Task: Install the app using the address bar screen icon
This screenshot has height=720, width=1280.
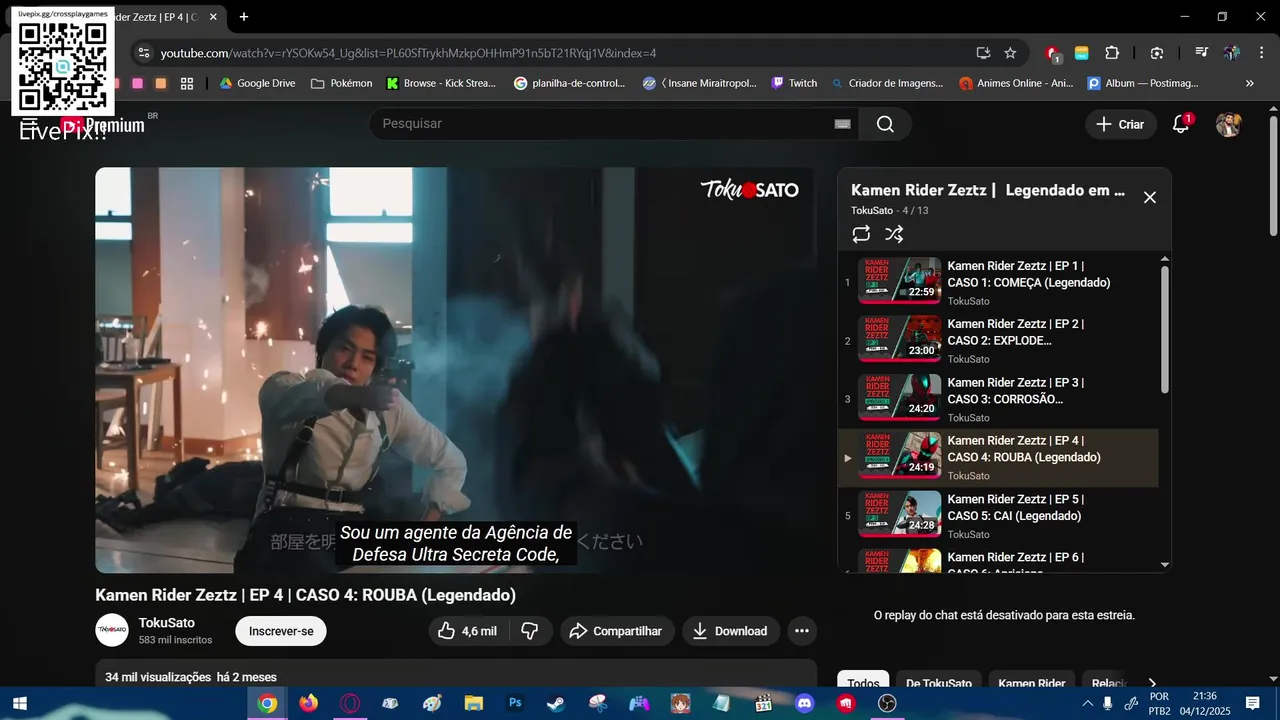Action: pyautogui.click(x=983, y=53)
